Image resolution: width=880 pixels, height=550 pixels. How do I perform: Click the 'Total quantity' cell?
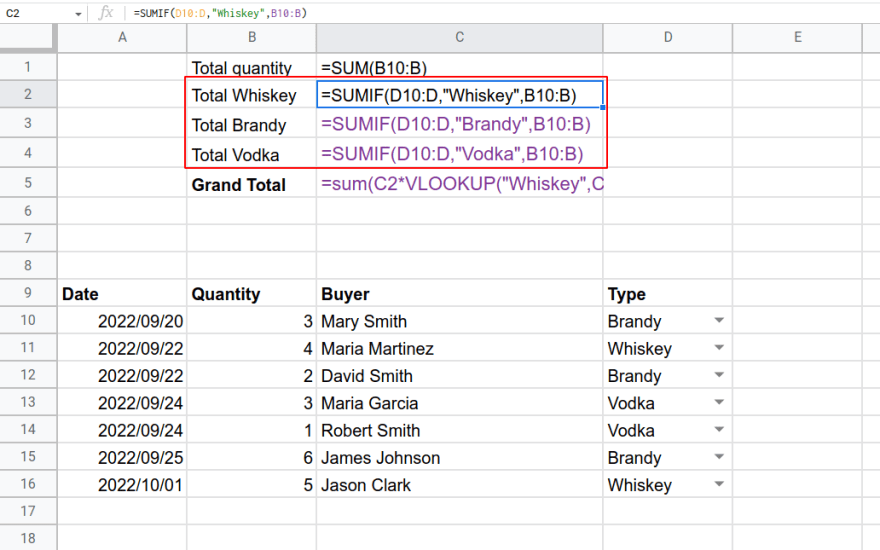click(251, 67)
